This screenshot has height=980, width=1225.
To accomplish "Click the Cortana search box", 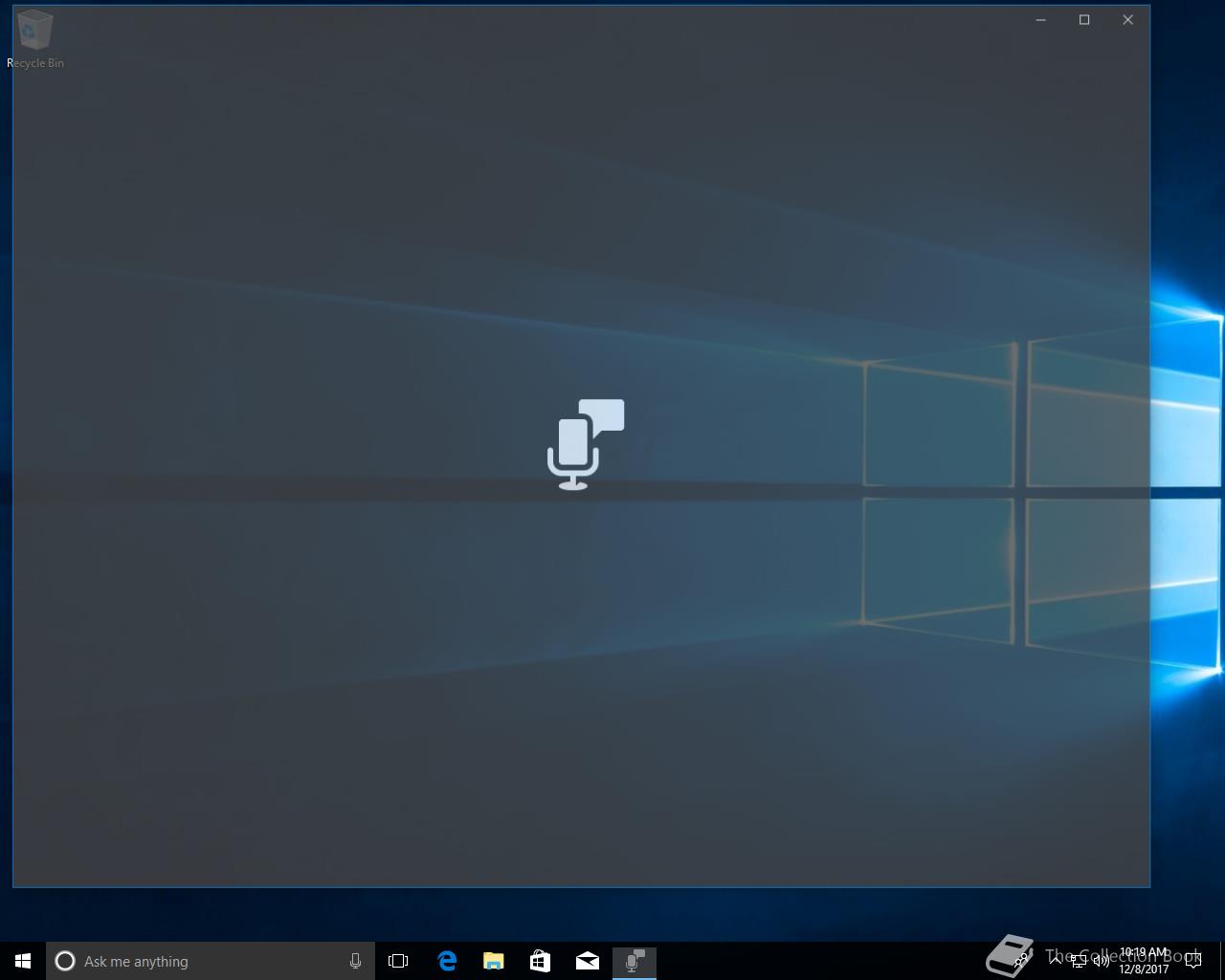I will coord(211,961).
